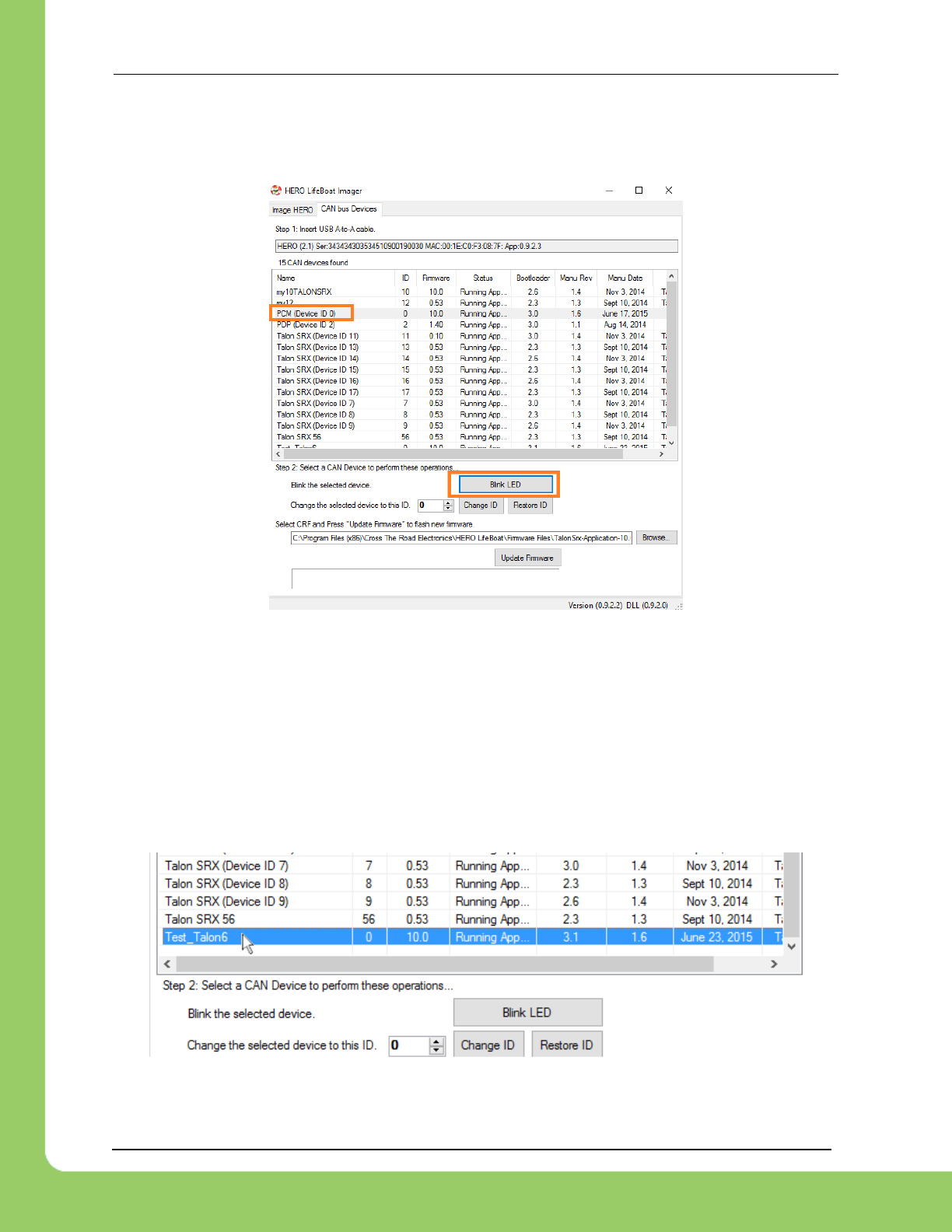Select the Talon SRX (Device ID 15) row
The height and width of the screenshot is (1232, 952).
pos(470,369)
